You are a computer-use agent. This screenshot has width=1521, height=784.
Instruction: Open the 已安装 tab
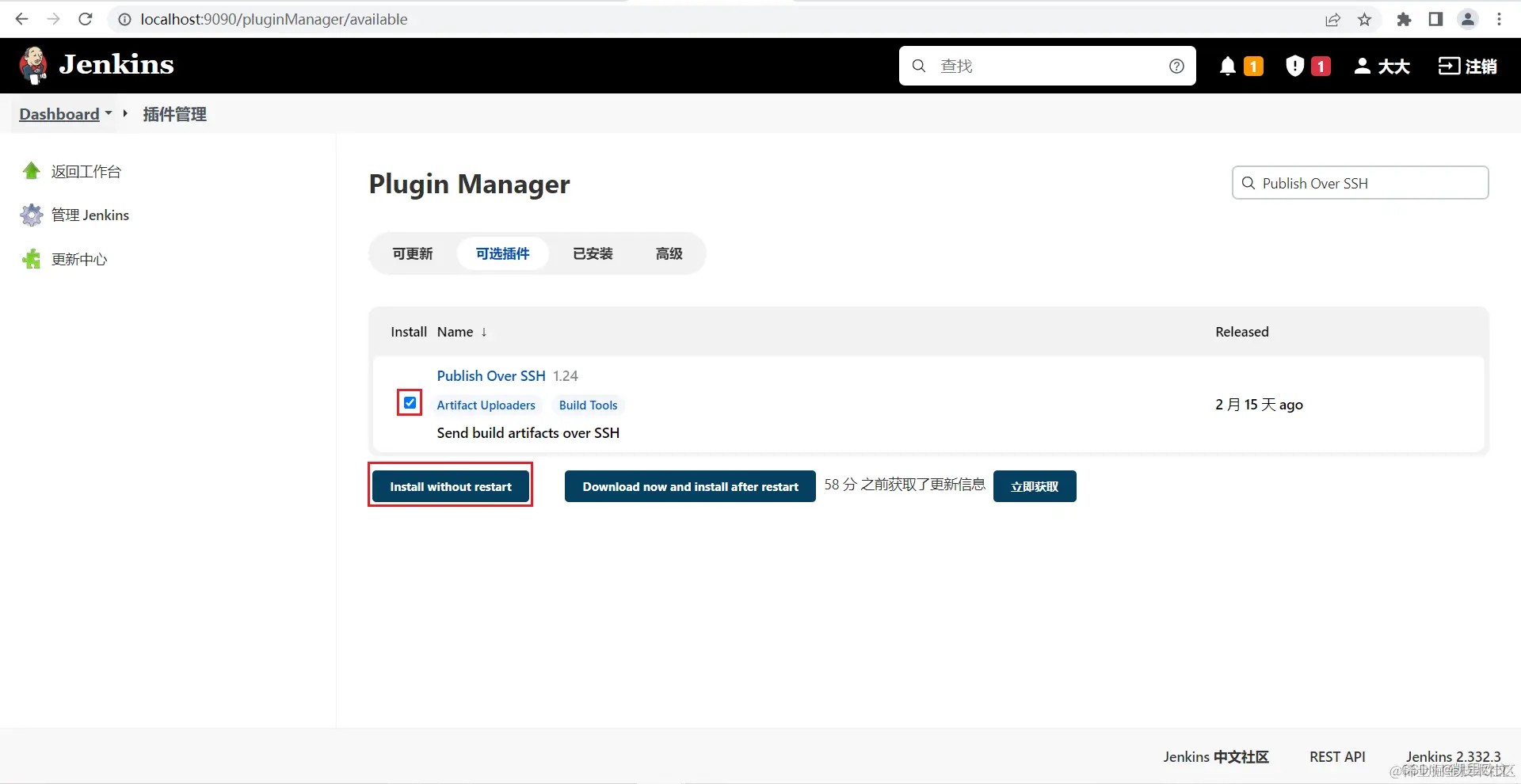tap(593, 253)
